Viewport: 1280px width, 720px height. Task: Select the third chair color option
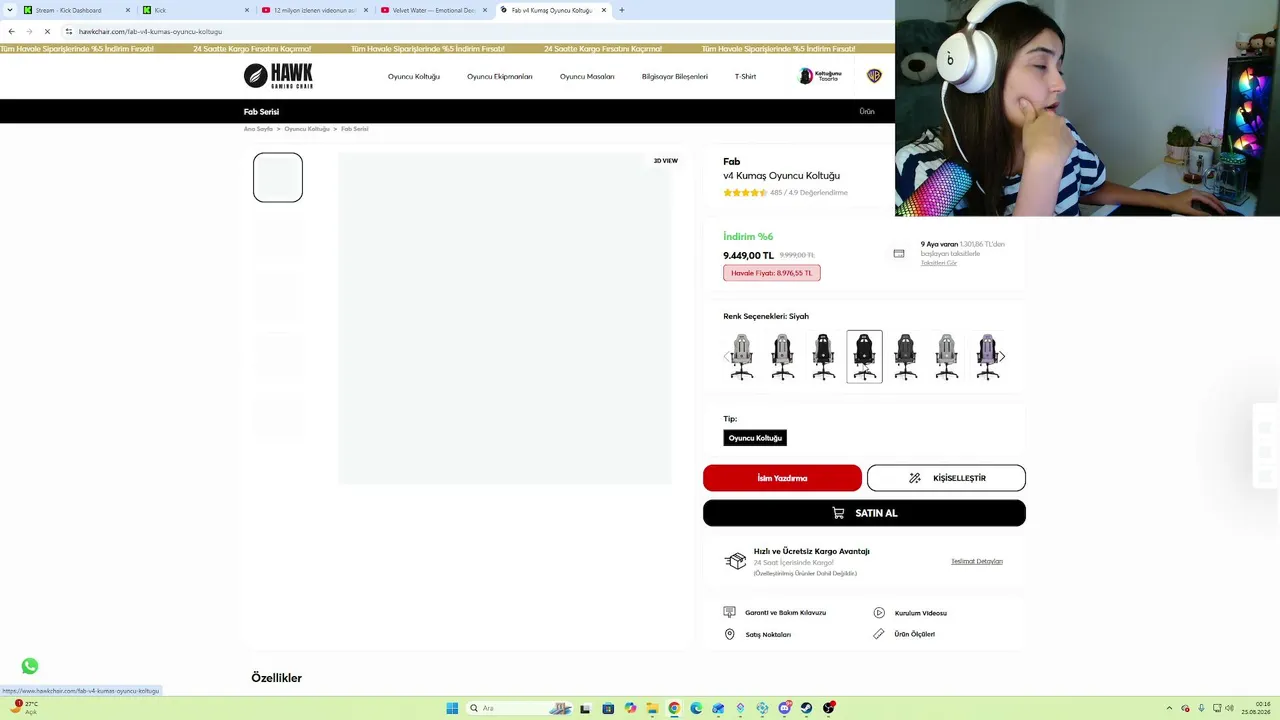click(824, 357)
